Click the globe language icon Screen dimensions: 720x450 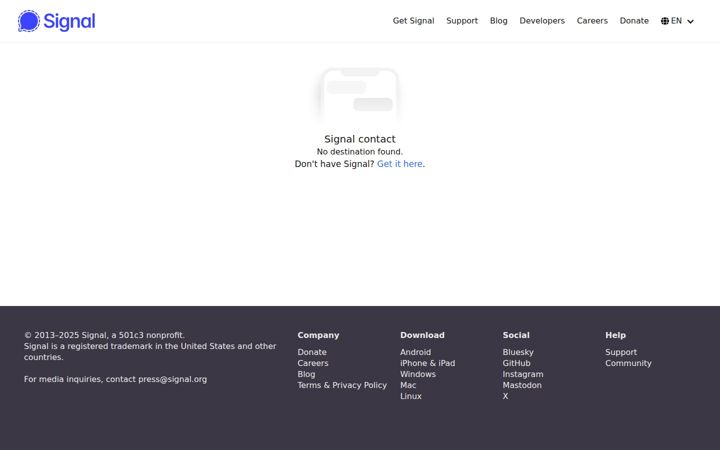664,21
